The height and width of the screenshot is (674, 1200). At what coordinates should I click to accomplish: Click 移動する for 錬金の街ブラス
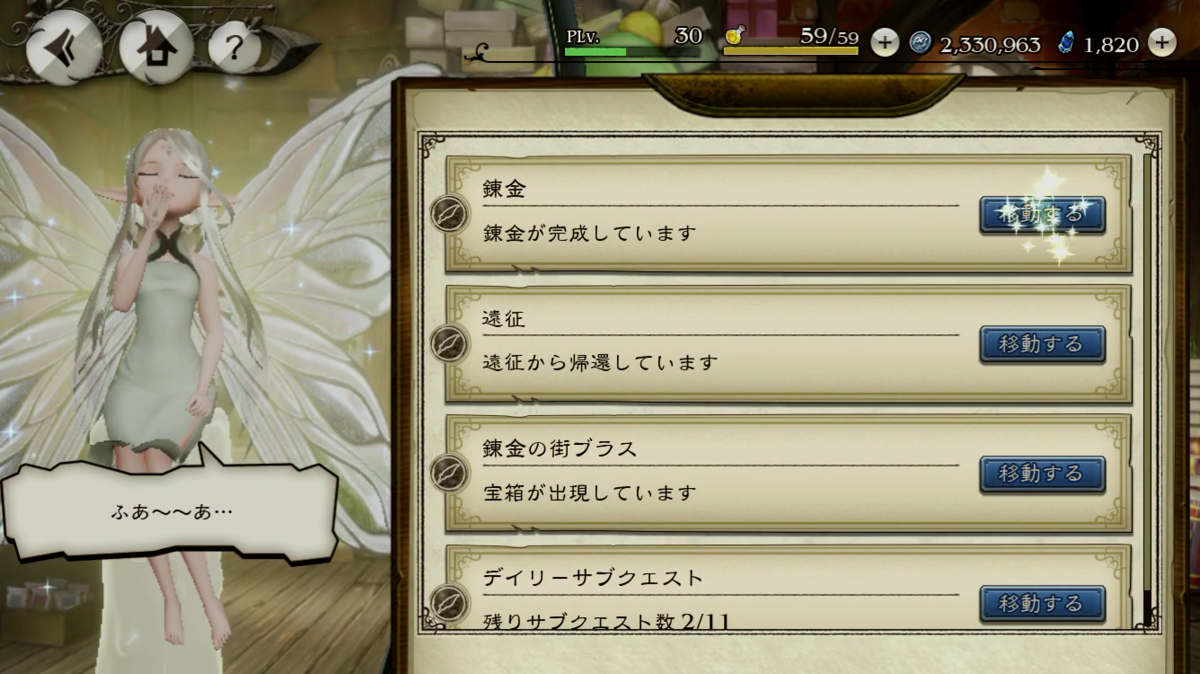[1042, 474]
